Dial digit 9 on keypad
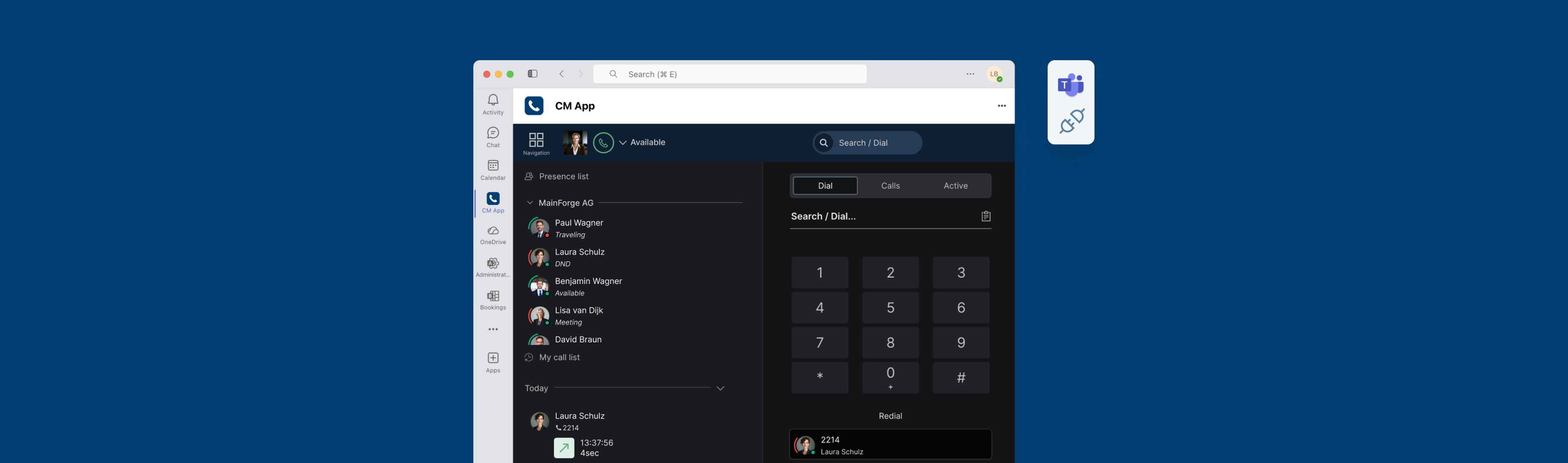The image size is (1568, 463). click(x=960, y=343)
